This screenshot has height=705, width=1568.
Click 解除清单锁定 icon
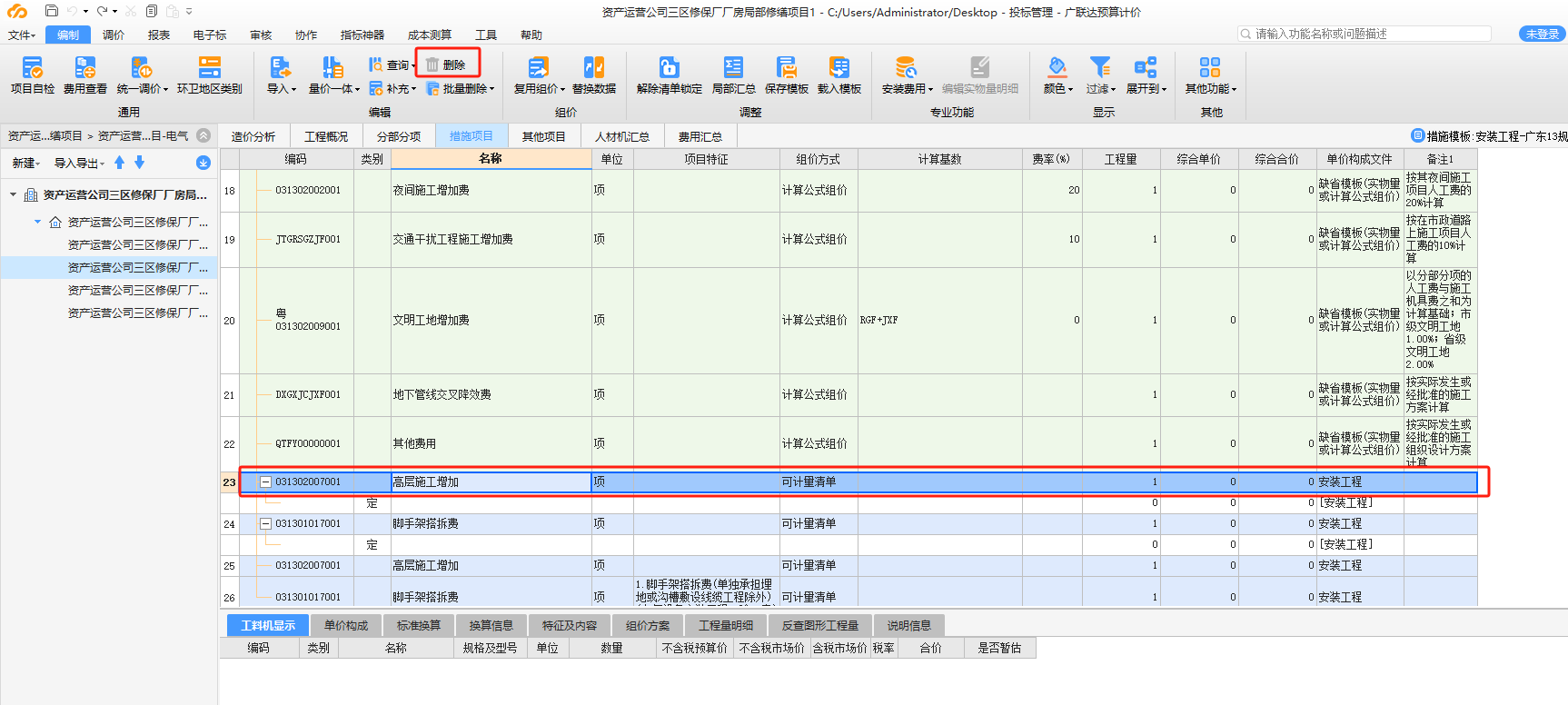click(670, 67)
